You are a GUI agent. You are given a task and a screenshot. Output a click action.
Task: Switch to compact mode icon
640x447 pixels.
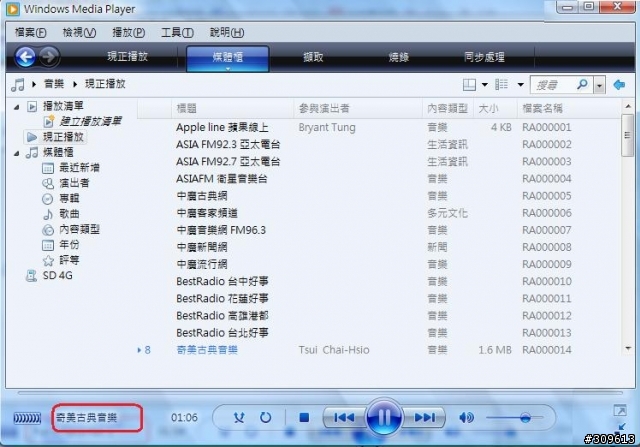(x=622, y=427)
